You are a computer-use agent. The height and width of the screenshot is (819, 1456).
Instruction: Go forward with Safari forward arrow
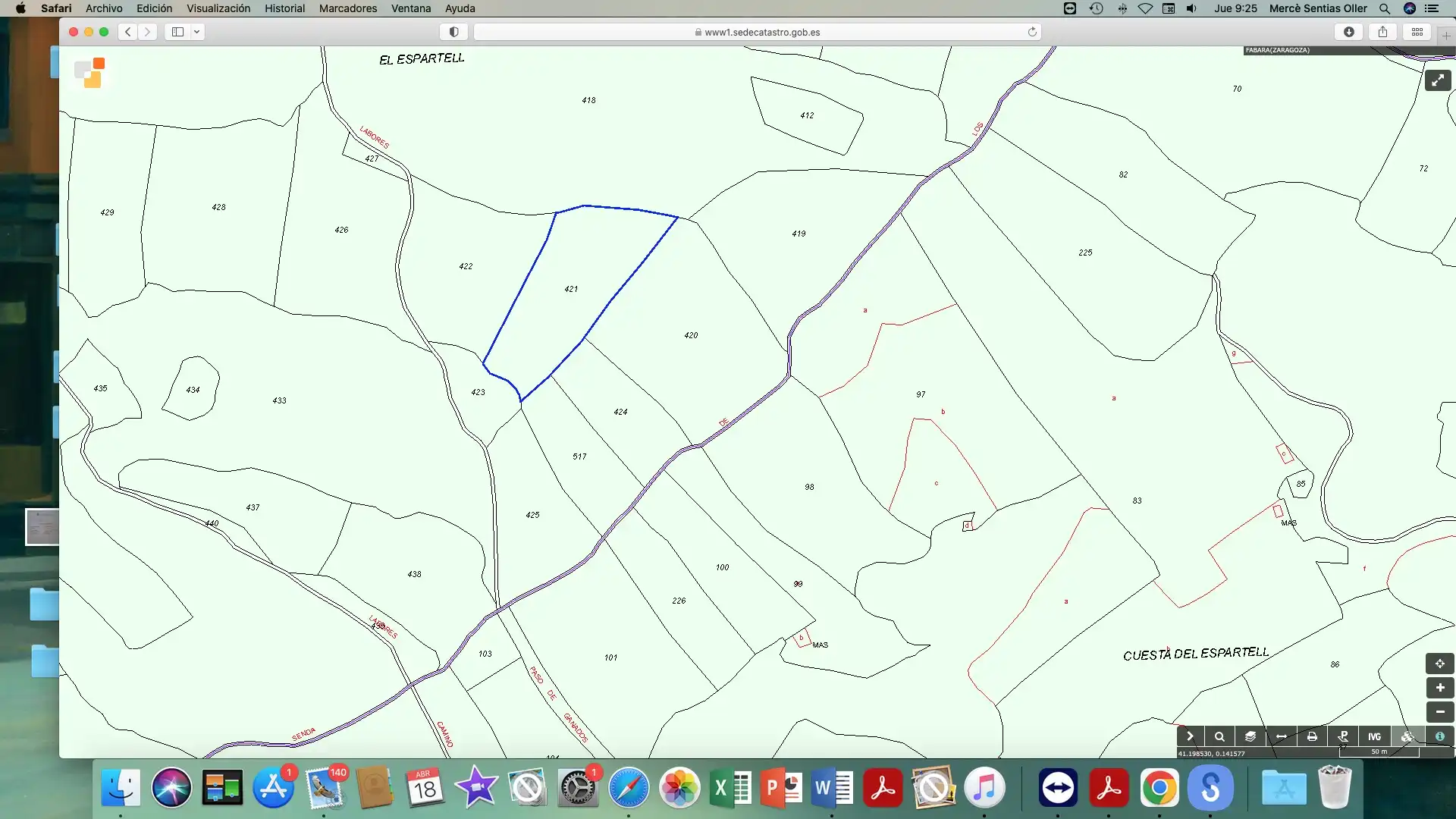click(148, 32)
